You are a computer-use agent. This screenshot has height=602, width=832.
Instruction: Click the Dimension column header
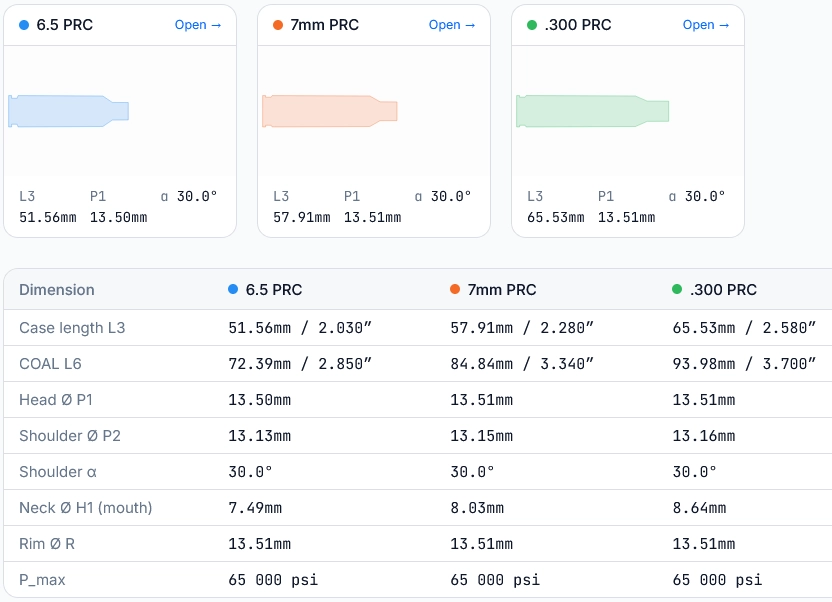tap(57, 290)
